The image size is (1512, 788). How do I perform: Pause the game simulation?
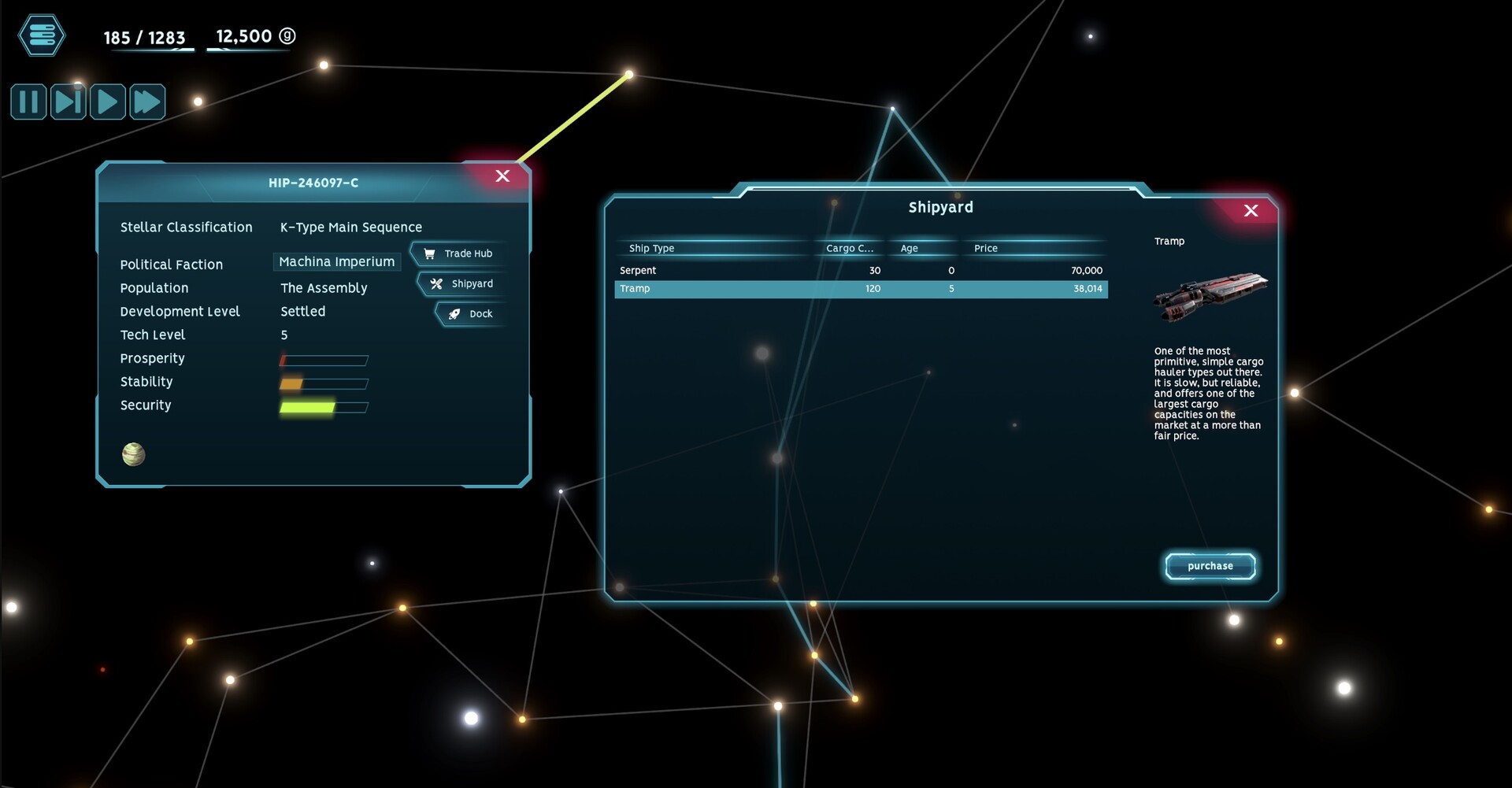click(x=28, y=102)
